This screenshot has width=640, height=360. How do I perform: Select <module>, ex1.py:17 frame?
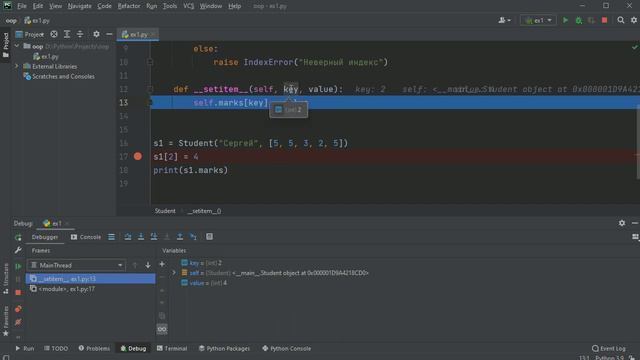[x=90, y=289]
